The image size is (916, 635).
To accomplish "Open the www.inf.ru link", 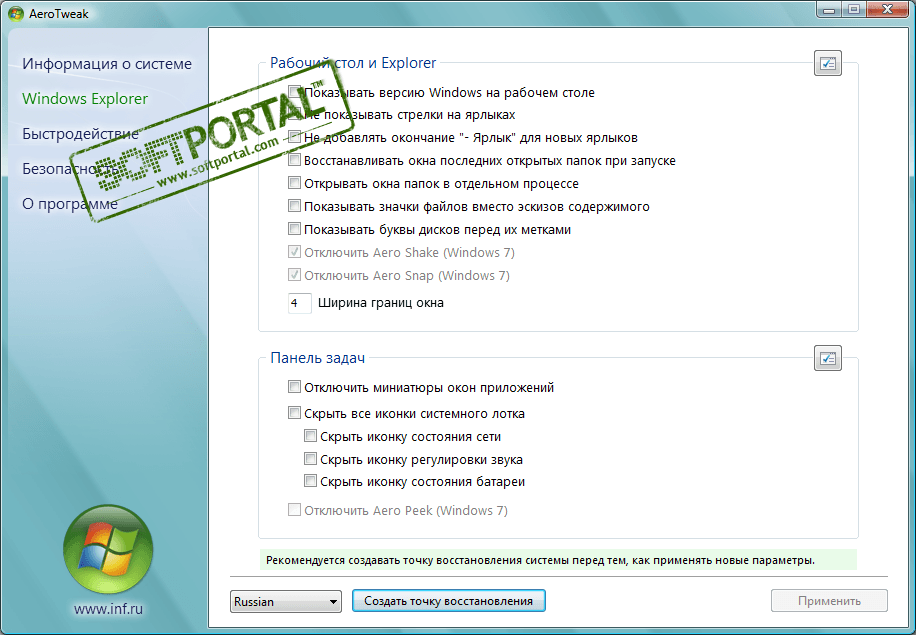I will click(109, 609).
